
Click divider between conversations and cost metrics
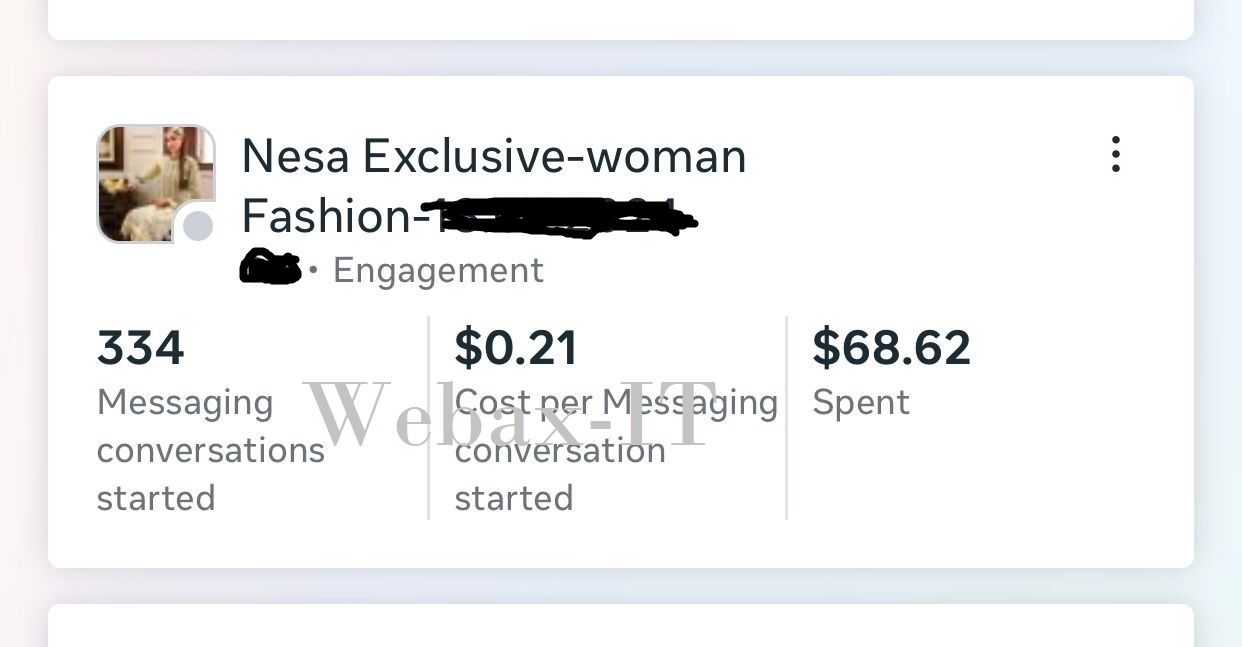pyautogui.click(x=428, y=418)
